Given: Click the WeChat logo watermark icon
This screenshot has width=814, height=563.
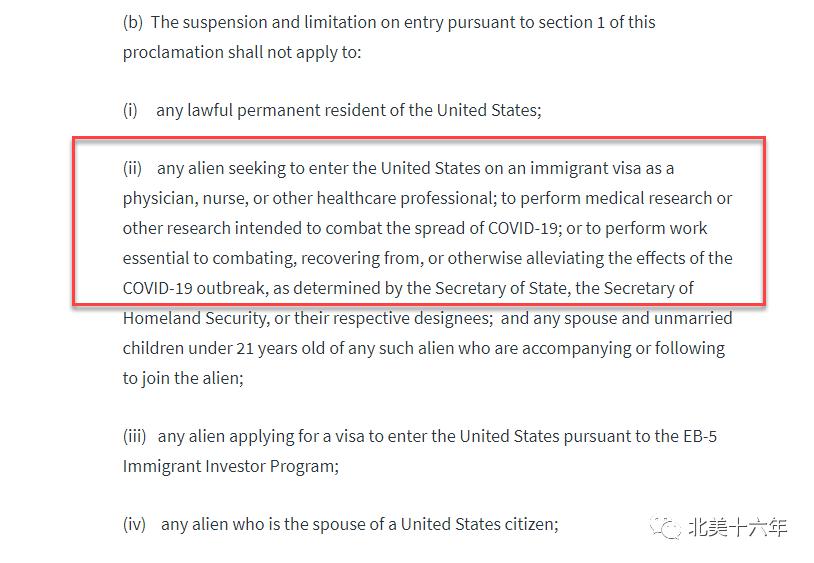Looking at the screenshot, I should point(666,528).
